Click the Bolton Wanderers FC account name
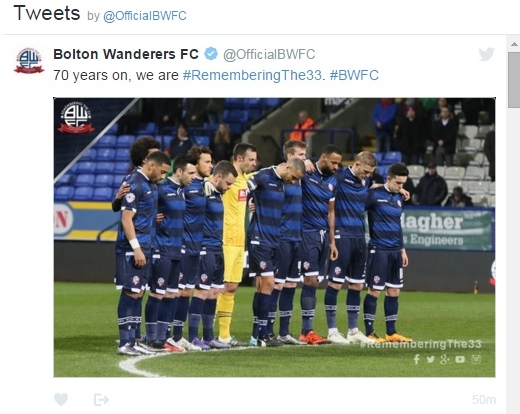 126,54
